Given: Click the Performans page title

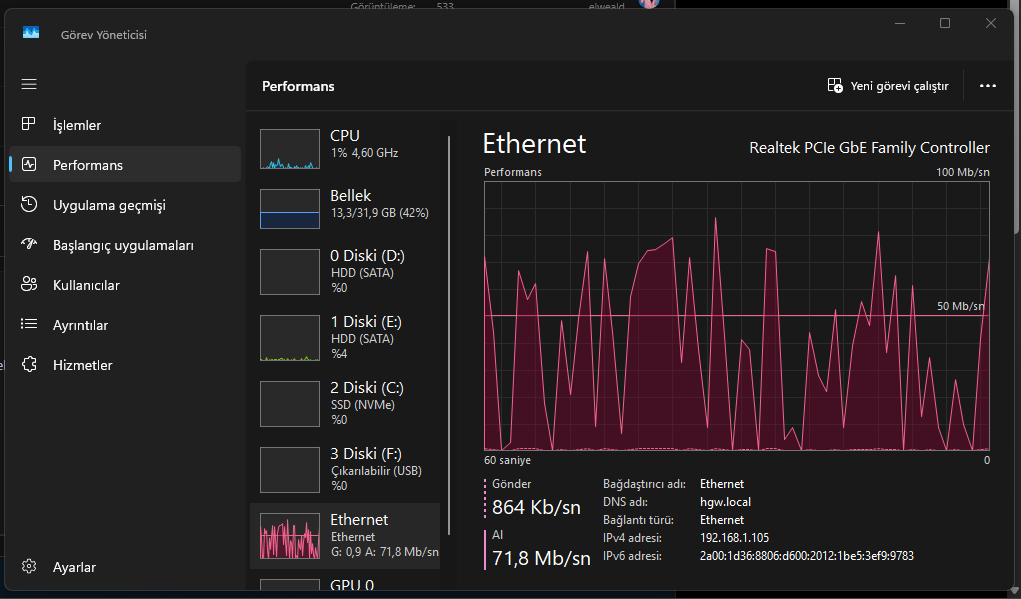Looking at the screenshot, I should click(x=298, y=86).
